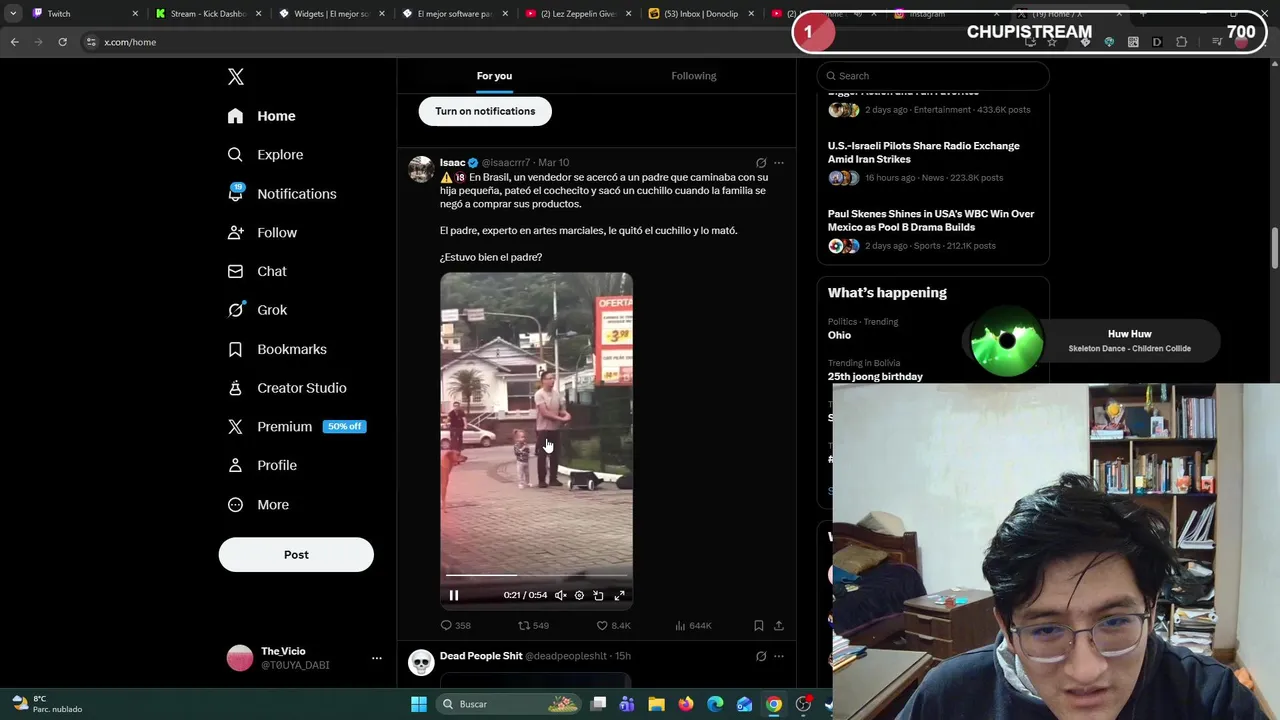Toggle picture-in-picture for video
Image resolution: width=1280 pixels, height=720 pixels.
(598, 595)
